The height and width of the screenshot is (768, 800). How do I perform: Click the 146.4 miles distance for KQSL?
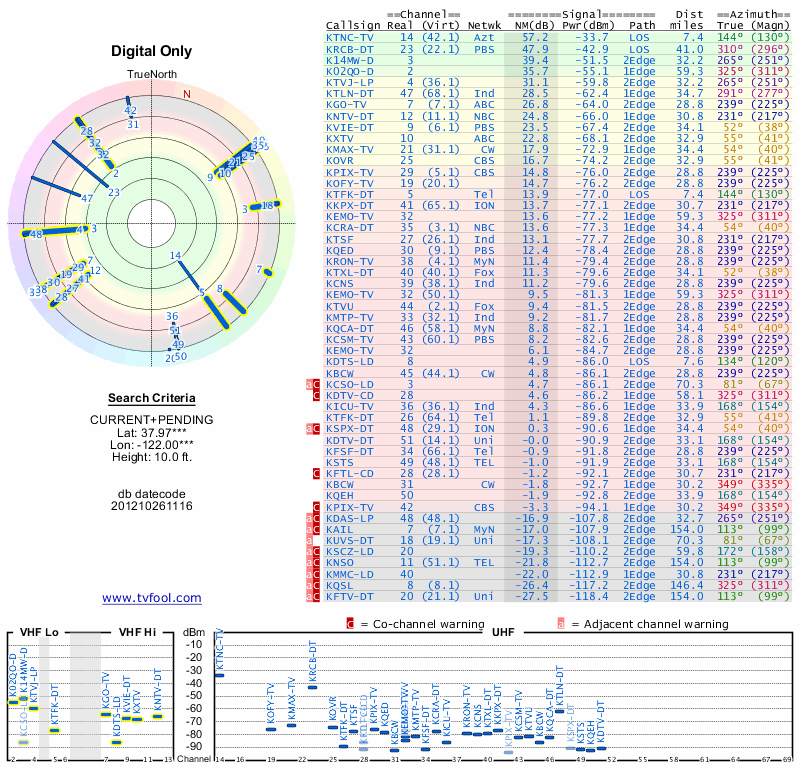click(687, 585)
